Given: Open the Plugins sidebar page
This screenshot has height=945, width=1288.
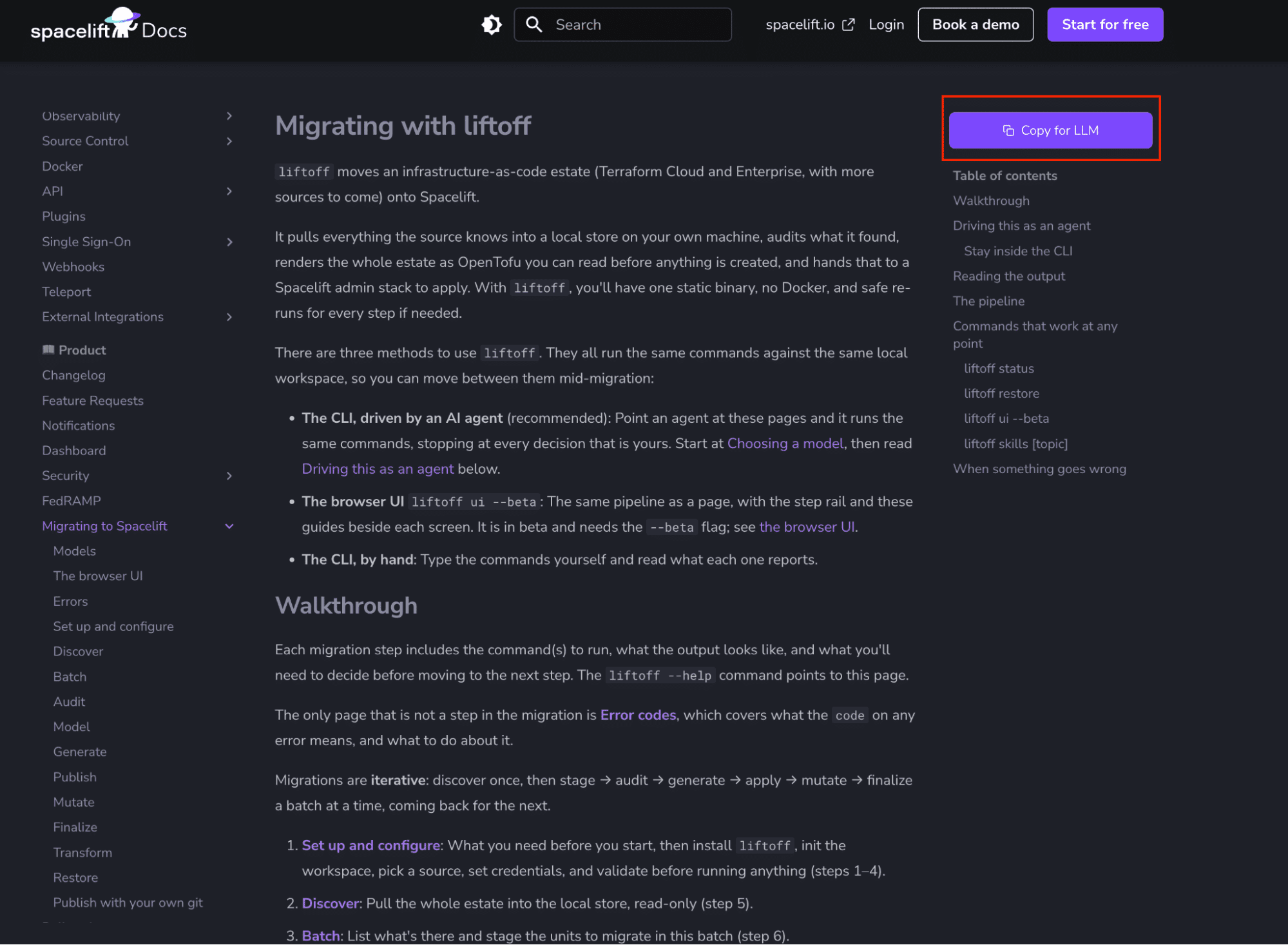Looking at the screenshot, I should tap(64, 217).
